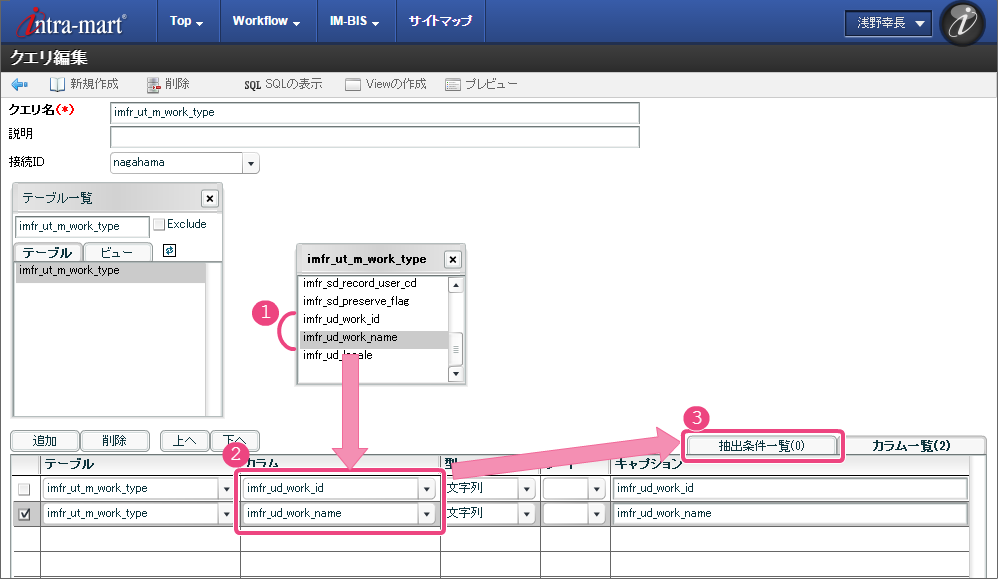
Task: Toggle the Exclude checkbox
Action: (159, 224)
